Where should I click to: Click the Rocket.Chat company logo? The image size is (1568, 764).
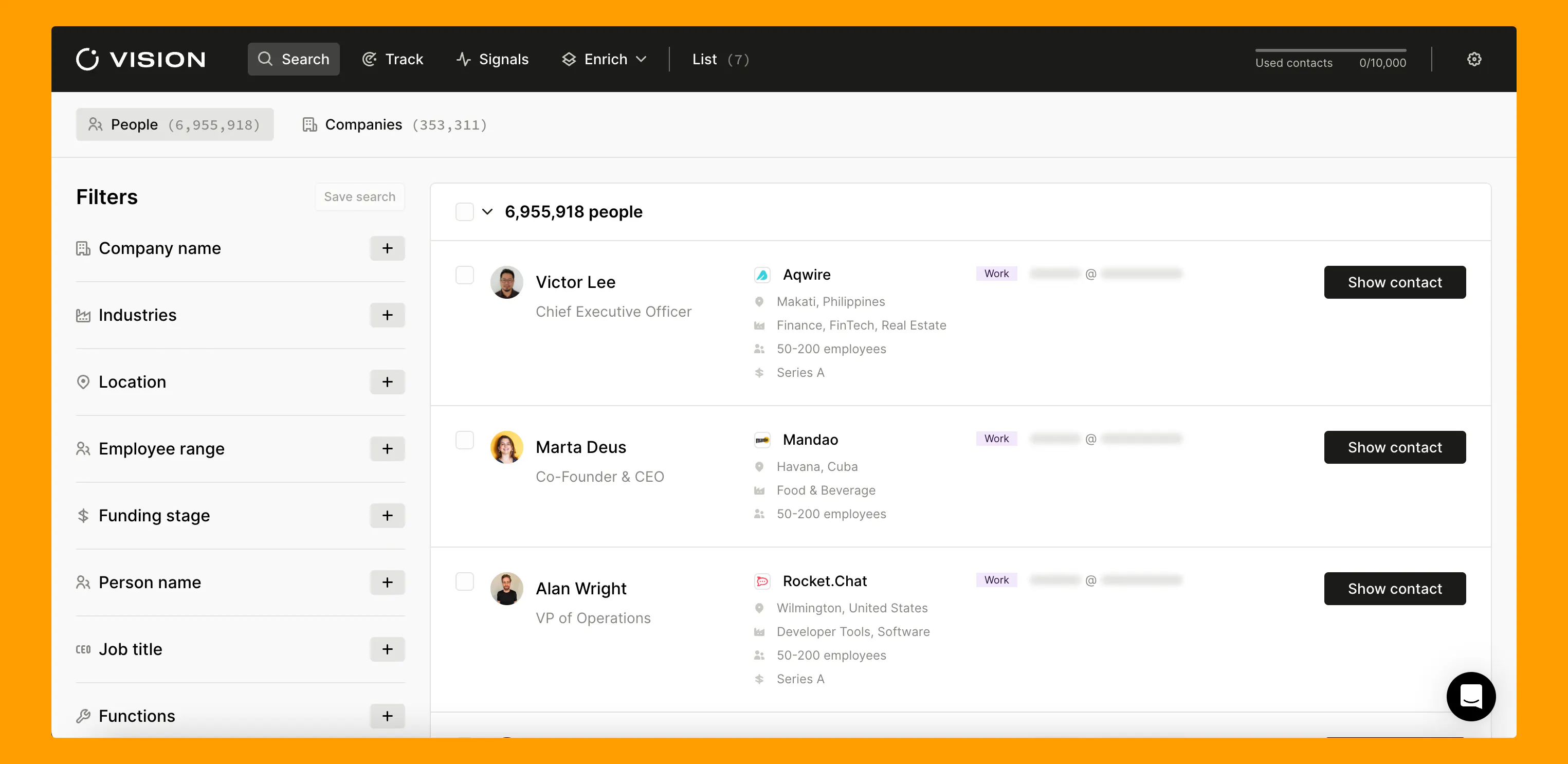[x=762, y=581]
